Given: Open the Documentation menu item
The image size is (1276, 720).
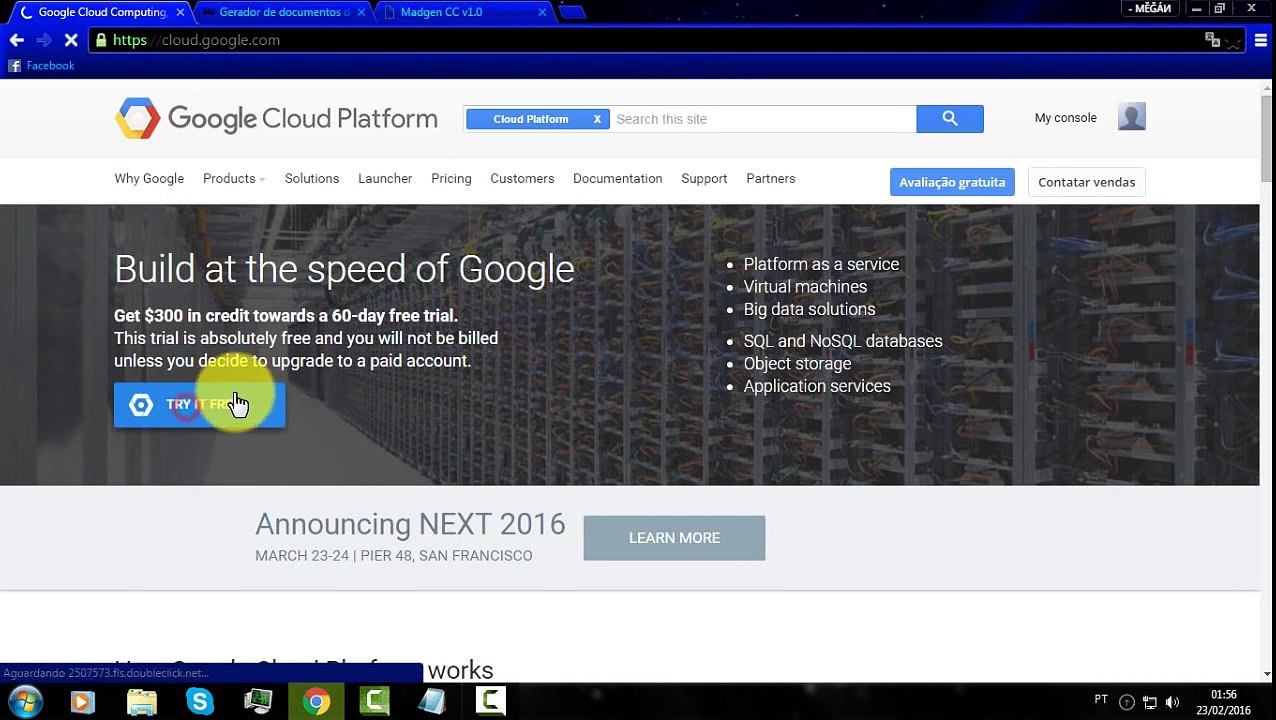Looking at the screenshot, I should (617, 179).
